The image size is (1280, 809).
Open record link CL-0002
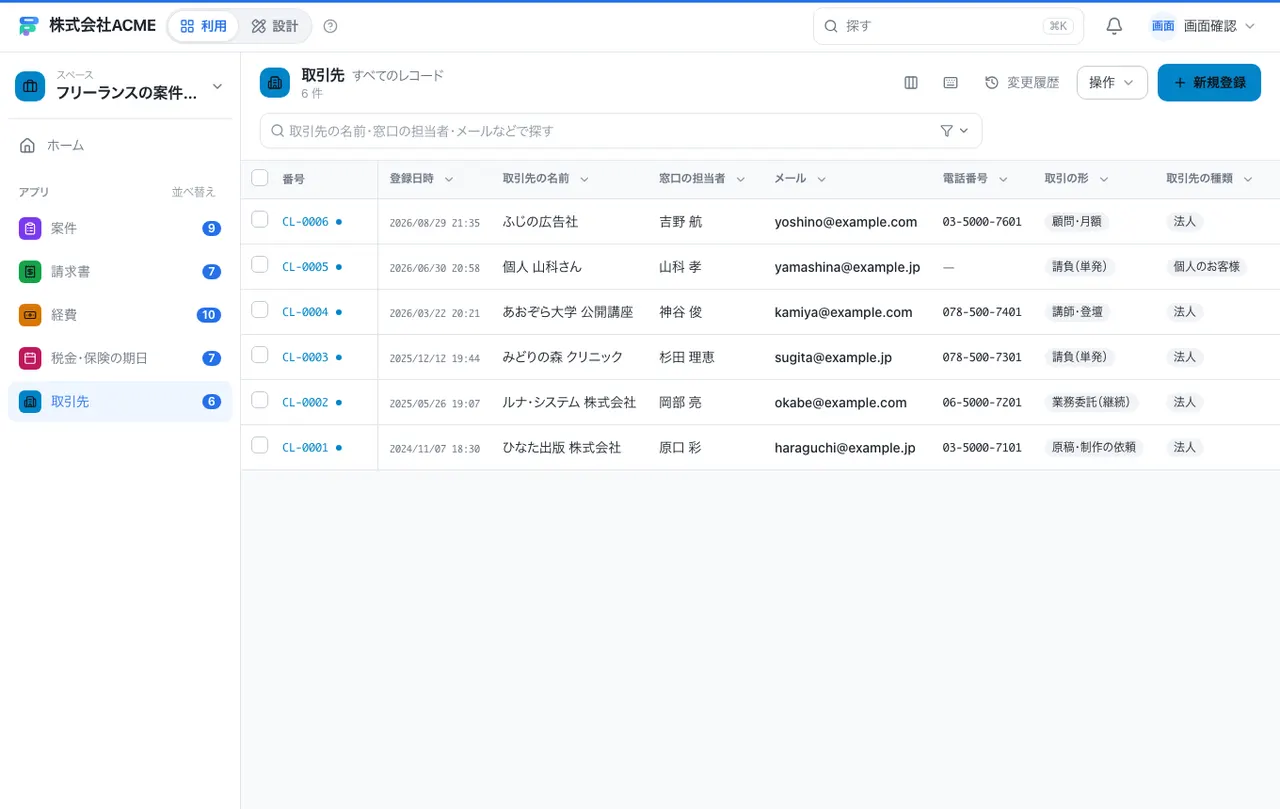[305, 402]
